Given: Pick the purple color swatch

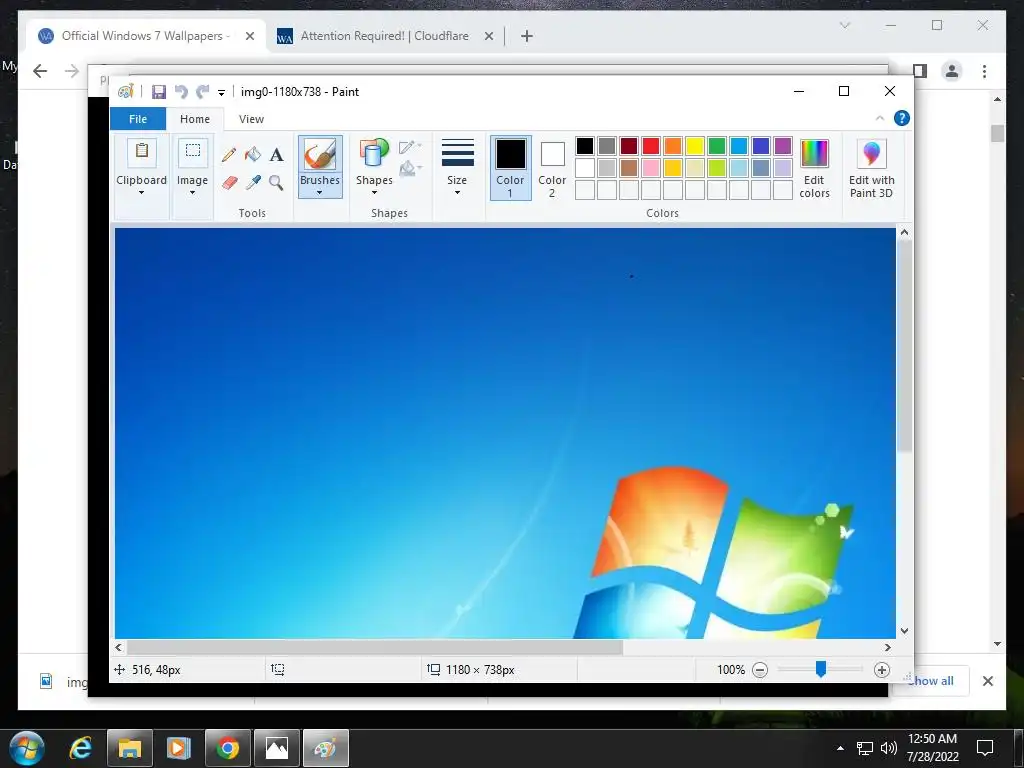Looking at the screenshot, I should click(x=782, y=146).
